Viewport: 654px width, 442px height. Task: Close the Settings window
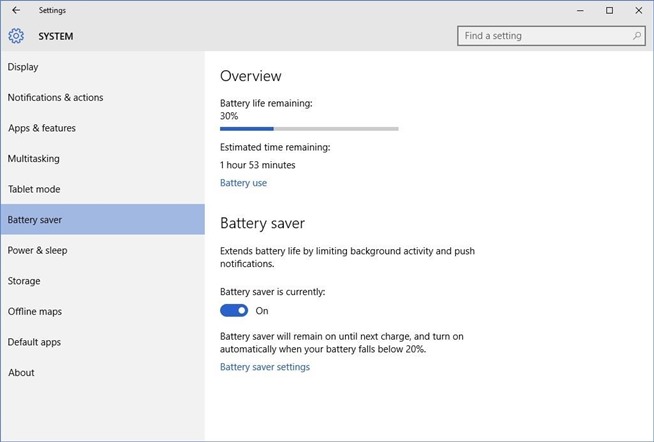(x=637, y=10)
